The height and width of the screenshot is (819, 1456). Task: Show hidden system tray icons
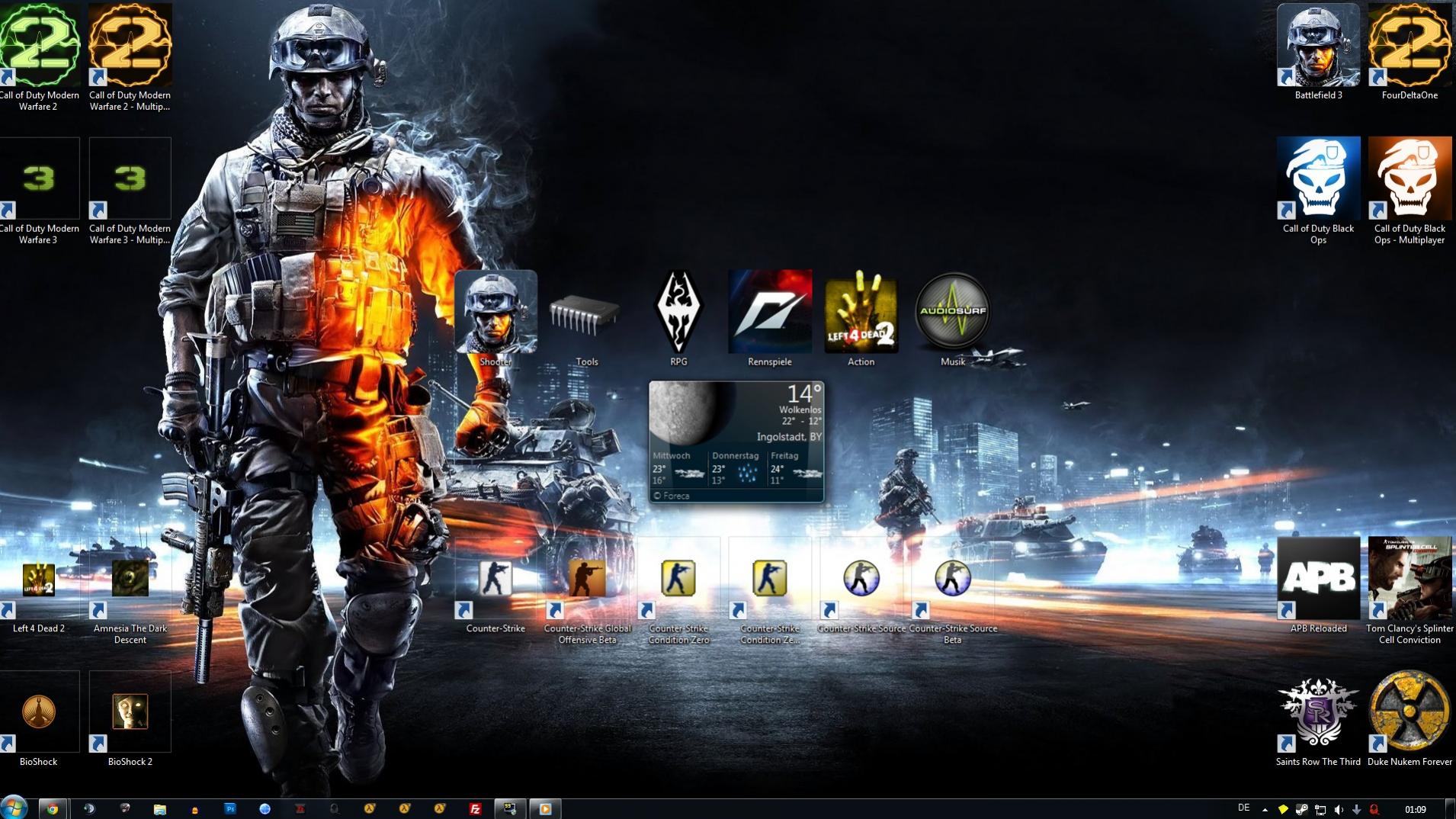point(1265,810)
